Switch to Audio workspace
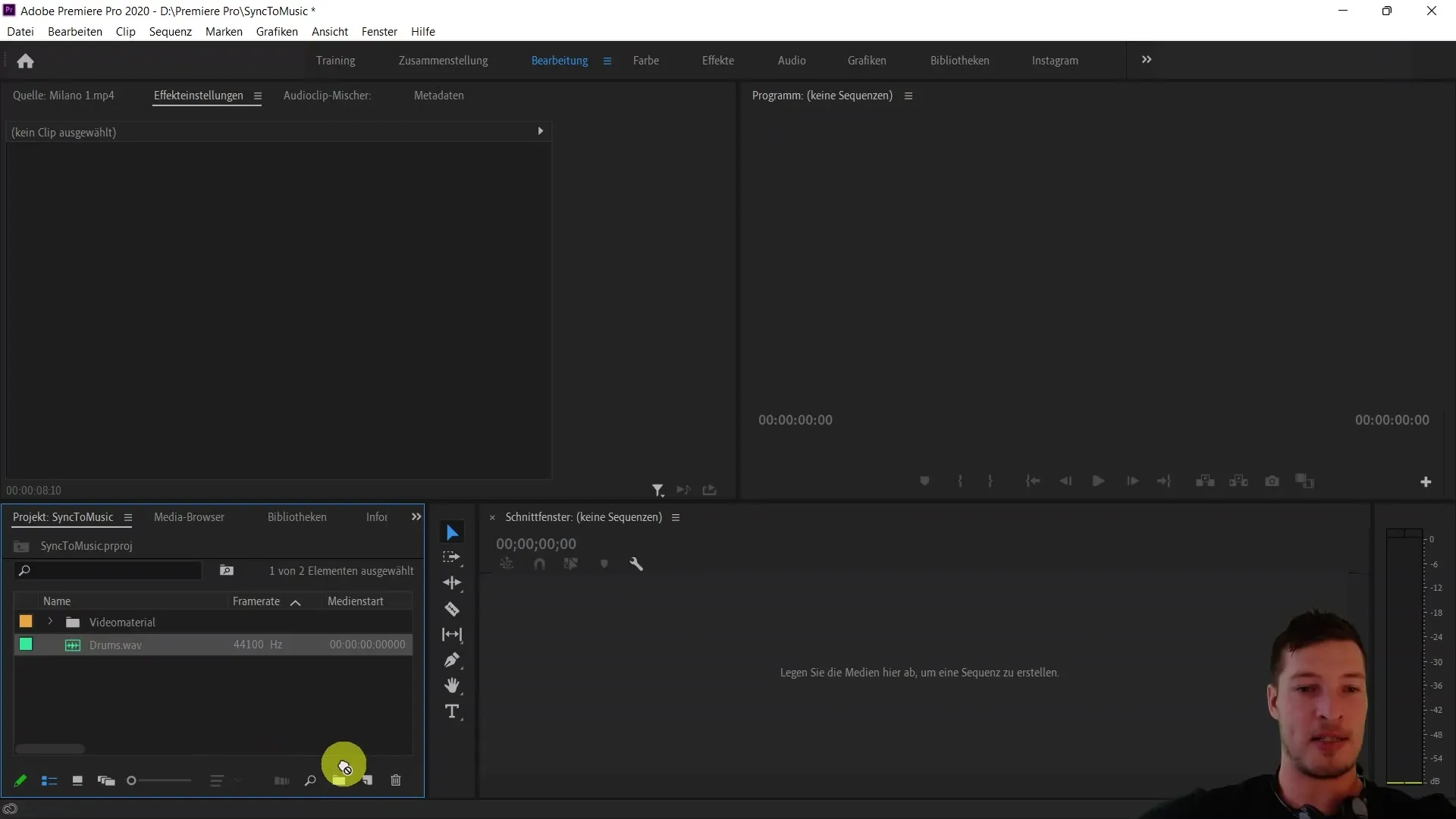Image resolution: width=1456 pixels, height=819 pixels. tap(792, 61)
